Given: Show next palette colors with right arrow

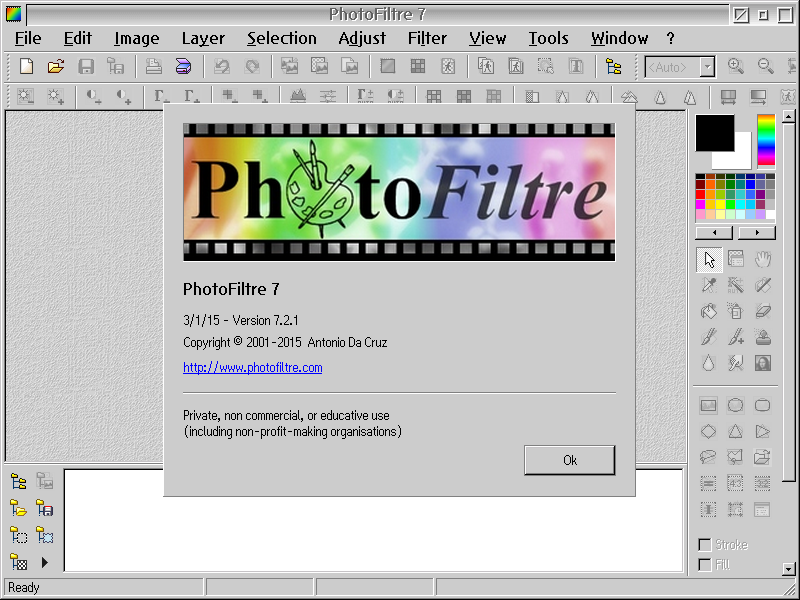Looking at the screenshot, I should [x=758, y=233].
